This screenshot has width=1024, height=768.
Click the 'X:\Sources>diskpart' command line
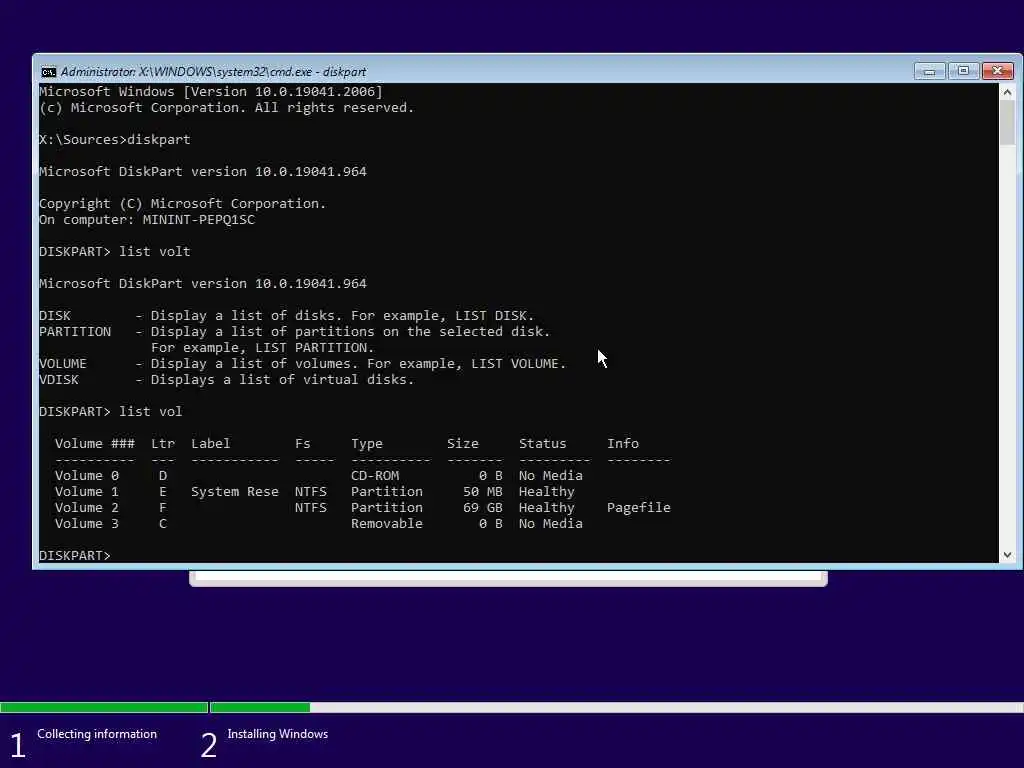(114, 139)
